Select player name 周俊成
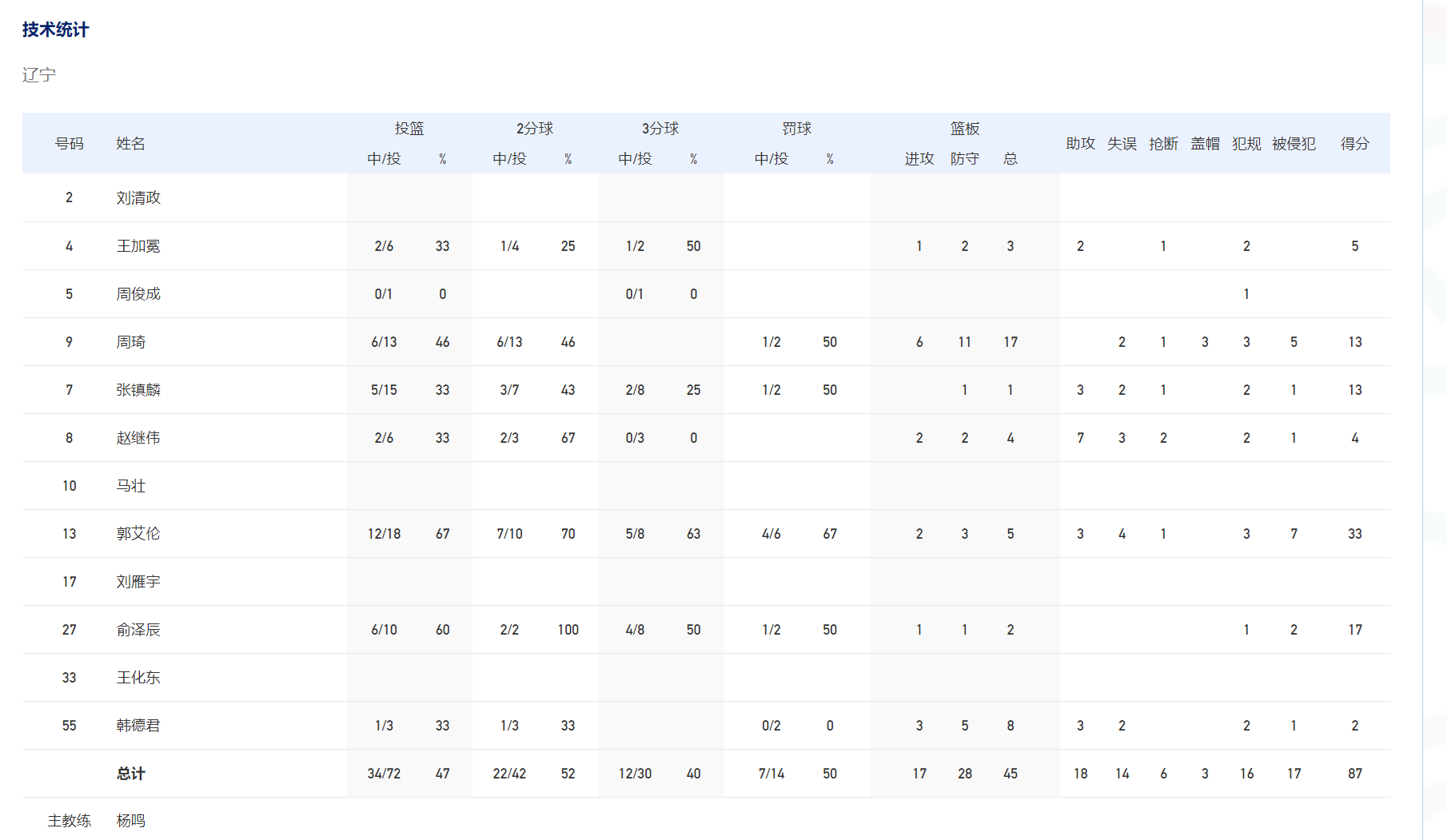The width and height of the screenshot is (1447, 840). coord(138,294)
